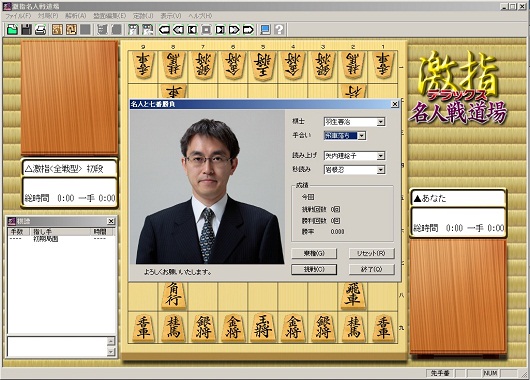Jump to last move arrow icon
530x380 pixels.
point(248,30)
